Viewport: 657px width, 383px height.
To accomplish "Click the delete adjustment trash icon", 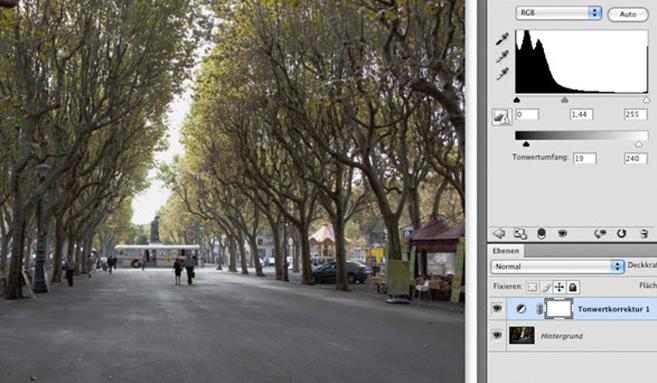I will pyautogui.click(x=644, y=233).
